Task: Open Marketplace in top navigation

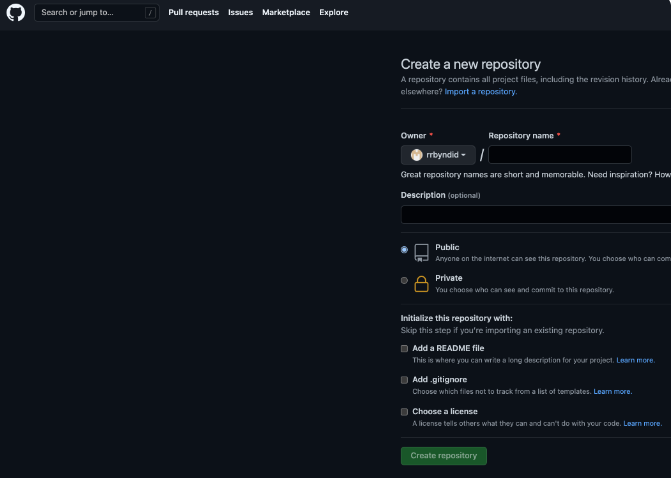Action: point(286,12)
